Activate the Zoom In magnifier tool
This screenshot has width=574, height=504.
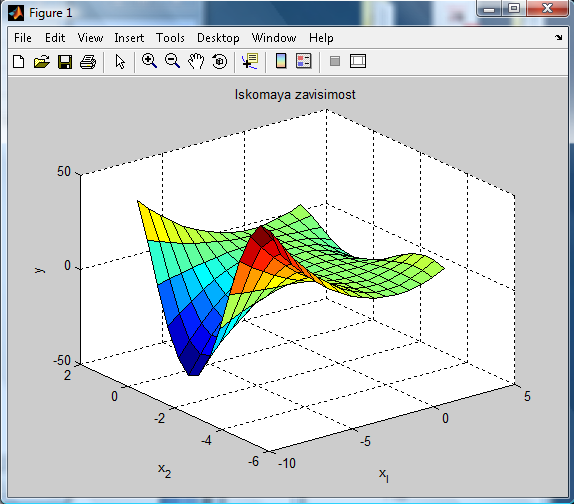(149, 61)
